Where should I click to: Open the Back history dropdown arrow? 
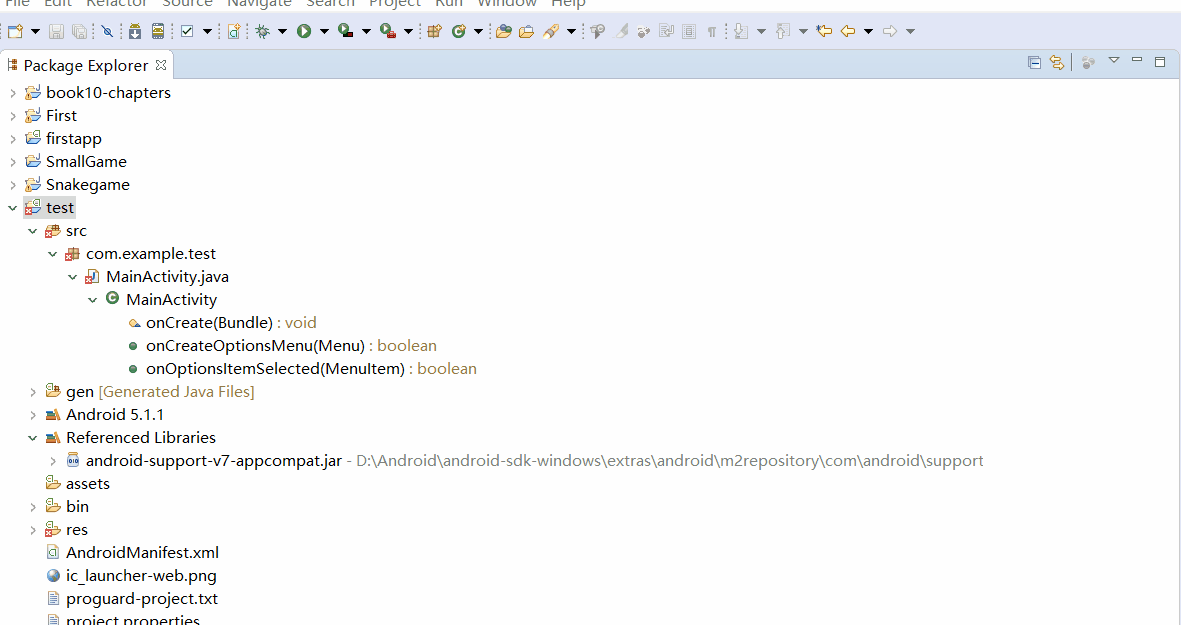868,32
